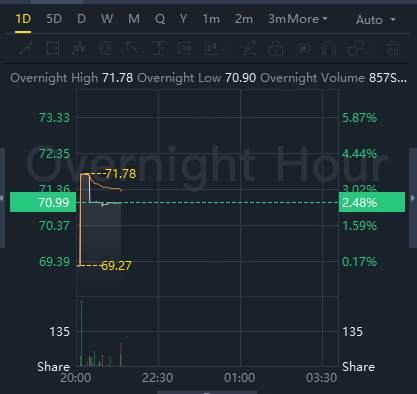Viewport: 417px width, 394px height.
Task: Expand the More timeframes dropdown
Action: click(x=307, y=19)
